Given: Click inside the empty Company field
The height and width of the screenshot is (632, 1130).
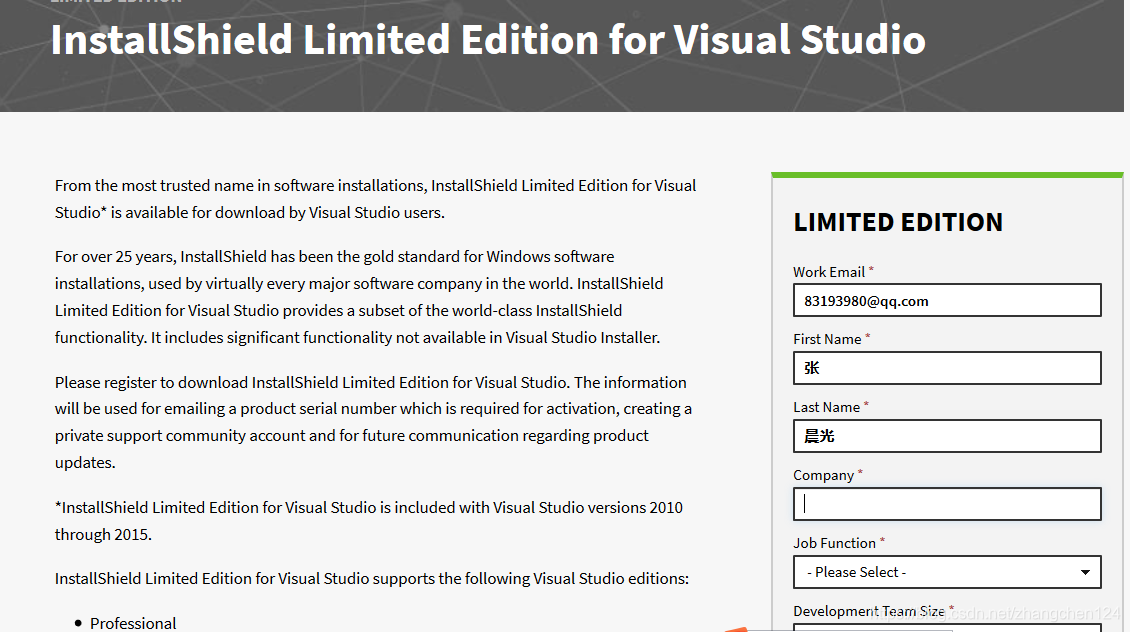Looking at the screenshot, I should [x=946, y=504].
